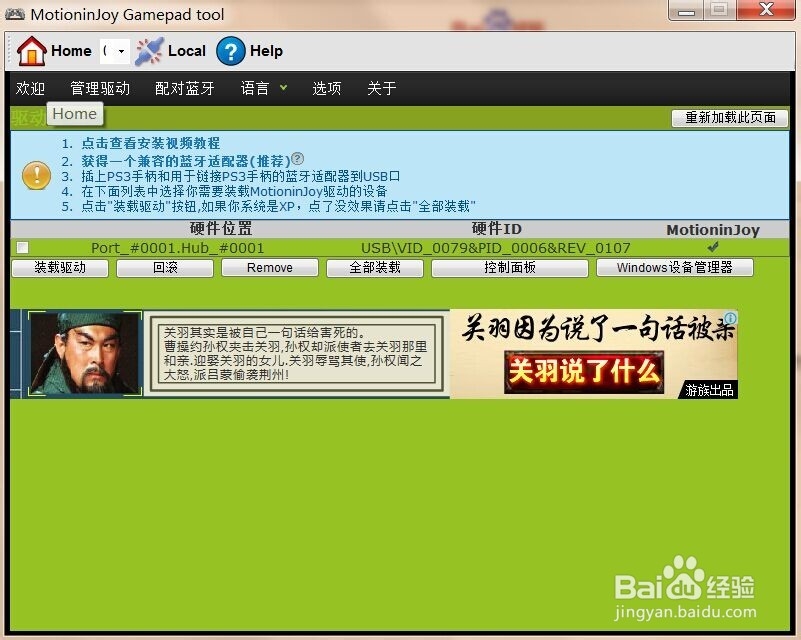This screenshot has width=801, height=640.
Task: Click the gamepad icon in the title bar
Action: (15, 14)
